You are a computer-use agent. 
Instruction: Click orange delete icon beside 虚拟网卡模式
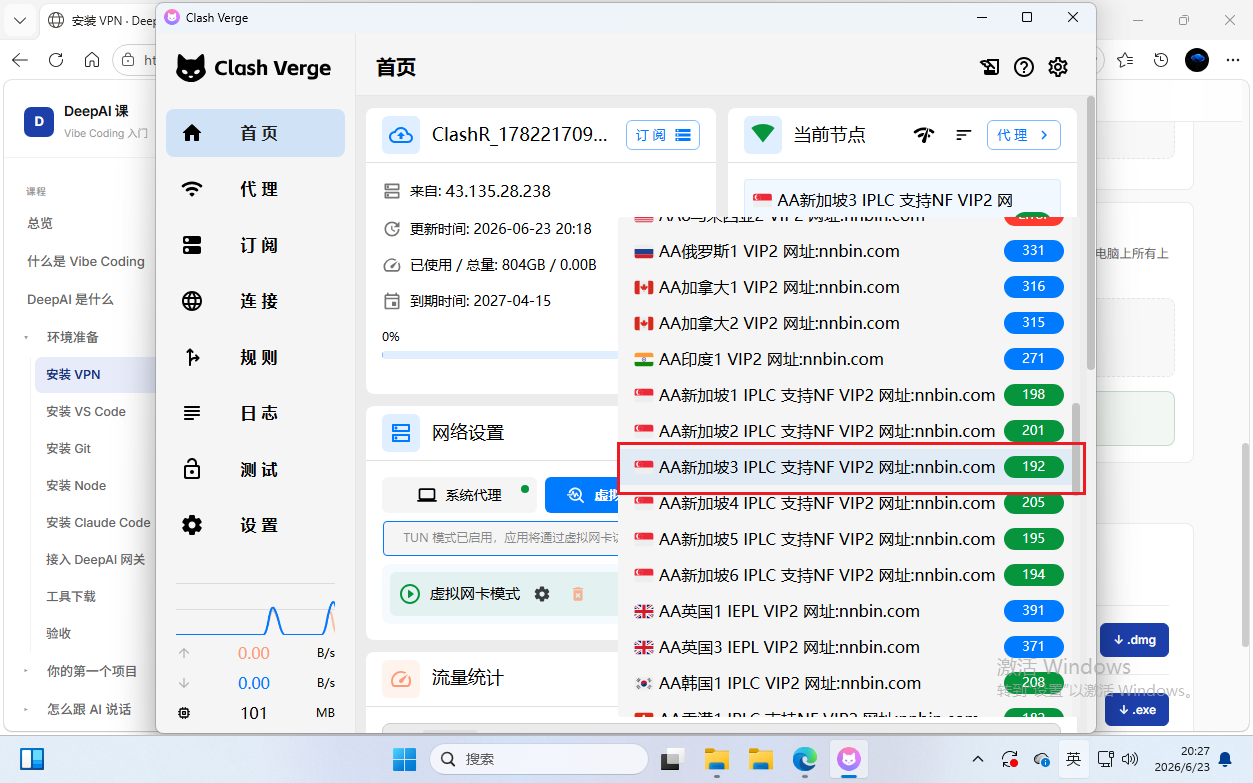pyautogui.click(x=577, y=594)
